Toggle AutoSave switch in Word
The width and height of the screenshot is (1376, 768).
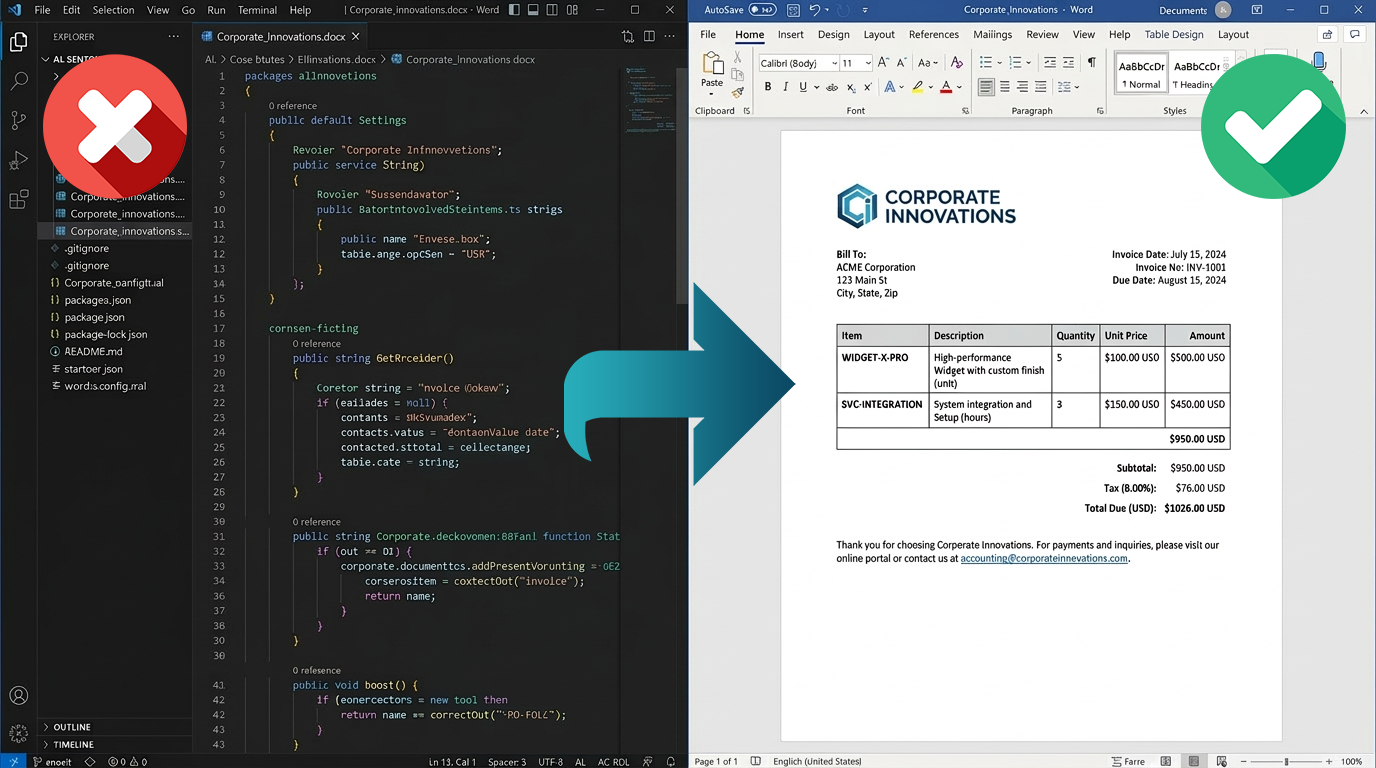762,10
